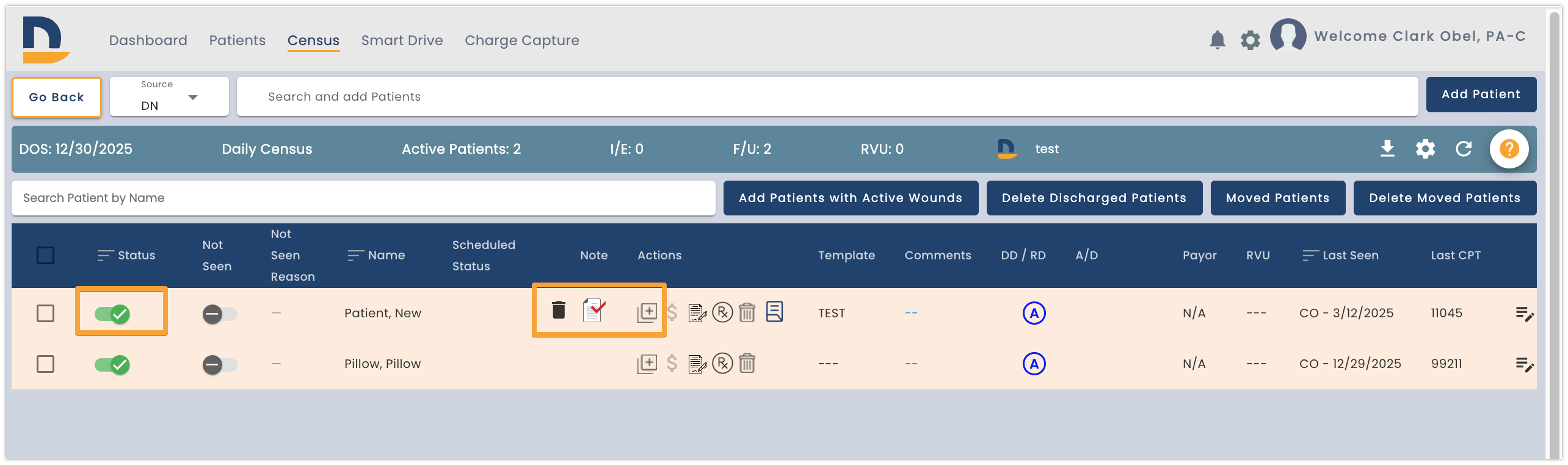Go to the Patients tab

pos(237,40)
